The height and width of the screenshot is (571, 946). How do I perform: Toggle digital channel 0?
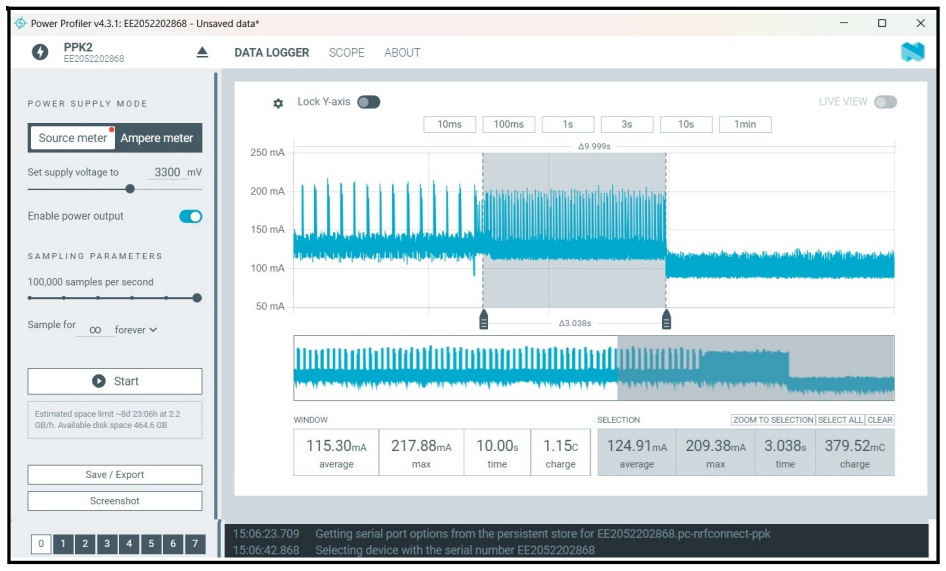tap(41, 543)
